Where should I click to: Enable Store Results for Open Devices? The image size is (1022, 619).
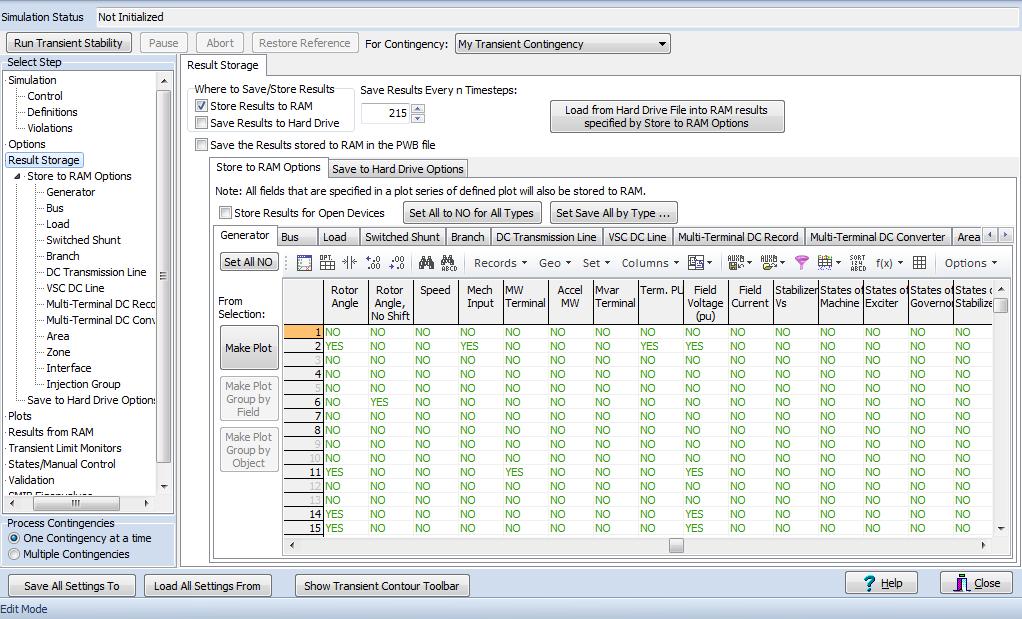point(226,212)
